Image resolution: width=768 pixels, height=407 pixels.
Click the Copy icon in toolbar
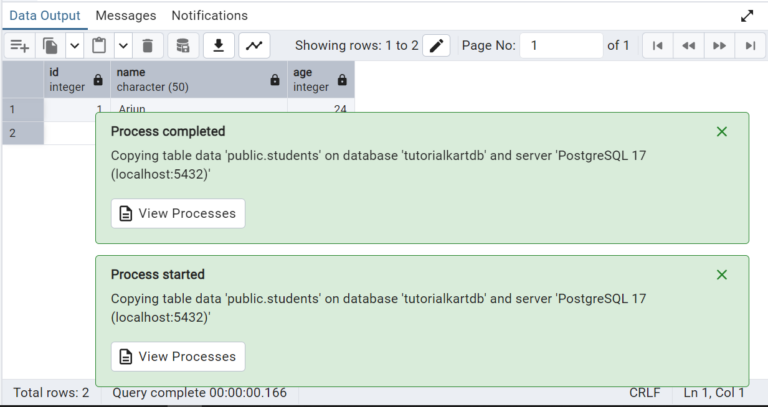(x=50, y=46)
